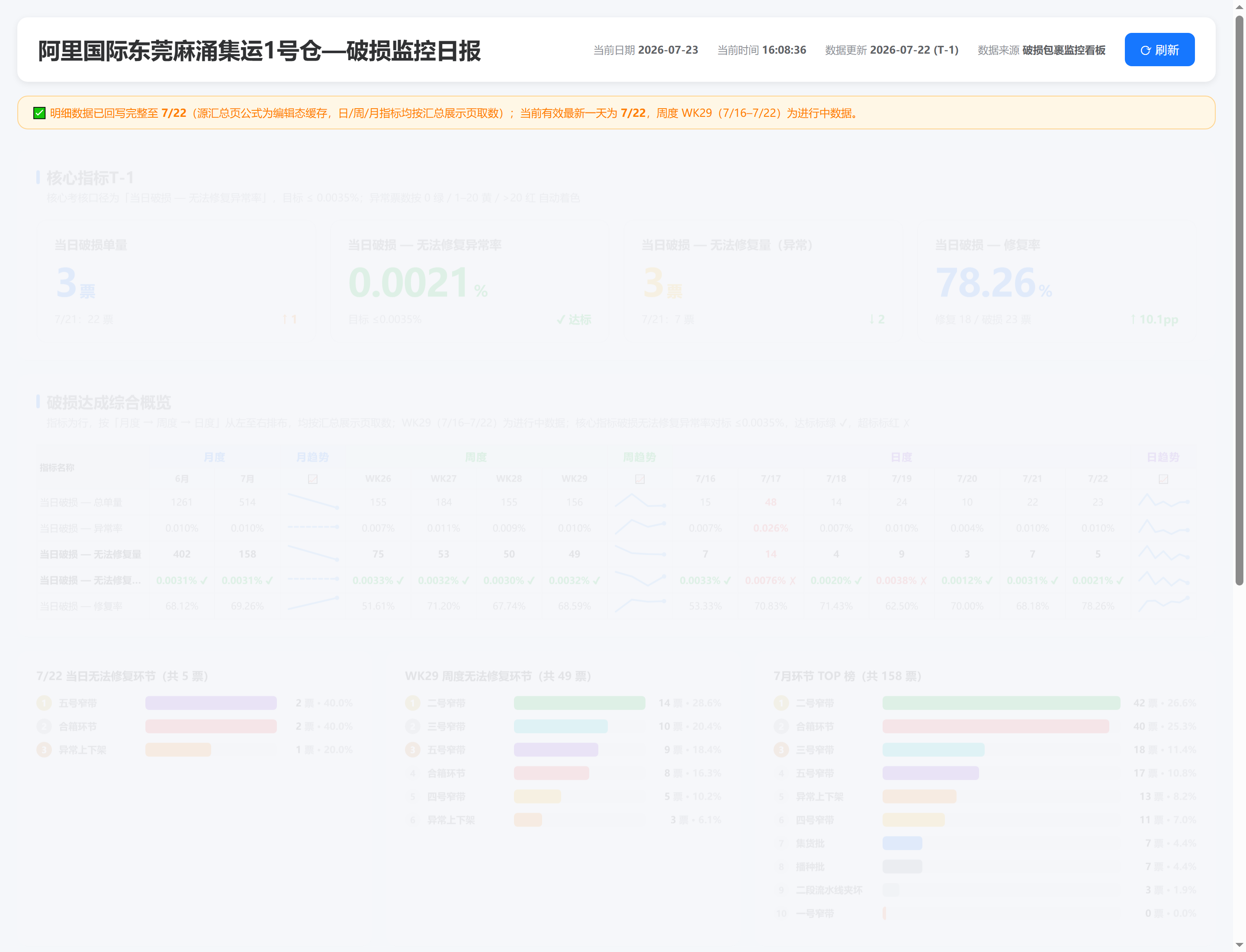The height and width of the screenshot is (952, 1246).
Task: Click the chart icon under 月趋势 header
Action: [x=313, y=479]
